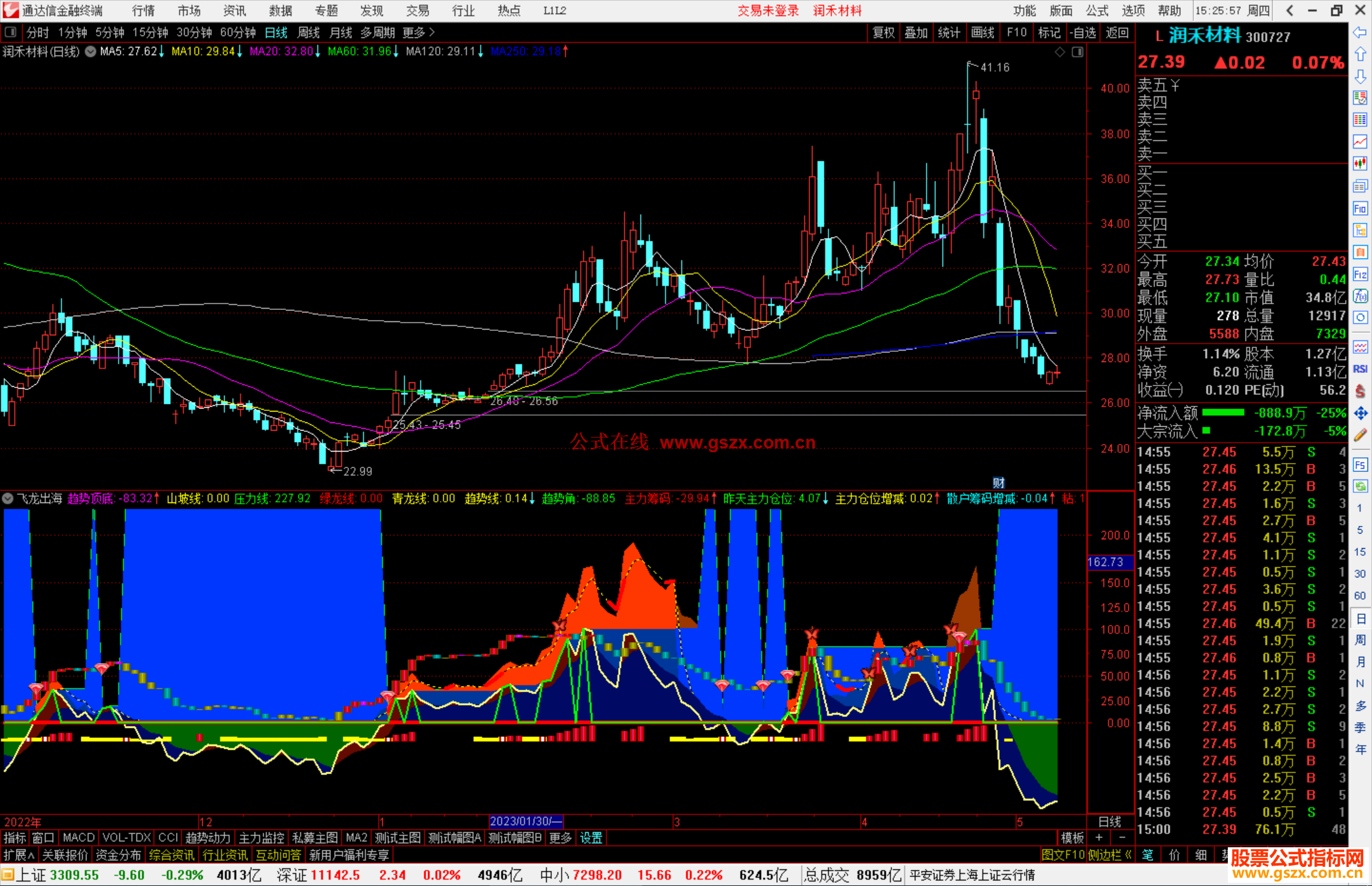Image resolution: width=1372 pixels, height=886 pixels.
Task: Expand 更多 period options
Action: point(419,32)
